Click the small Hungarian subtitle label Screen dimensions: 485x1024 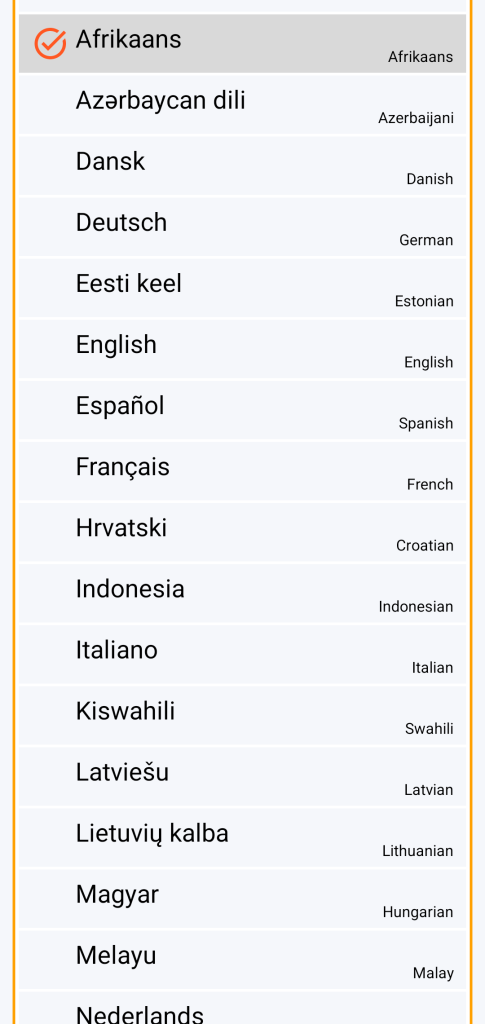point(418,912)
